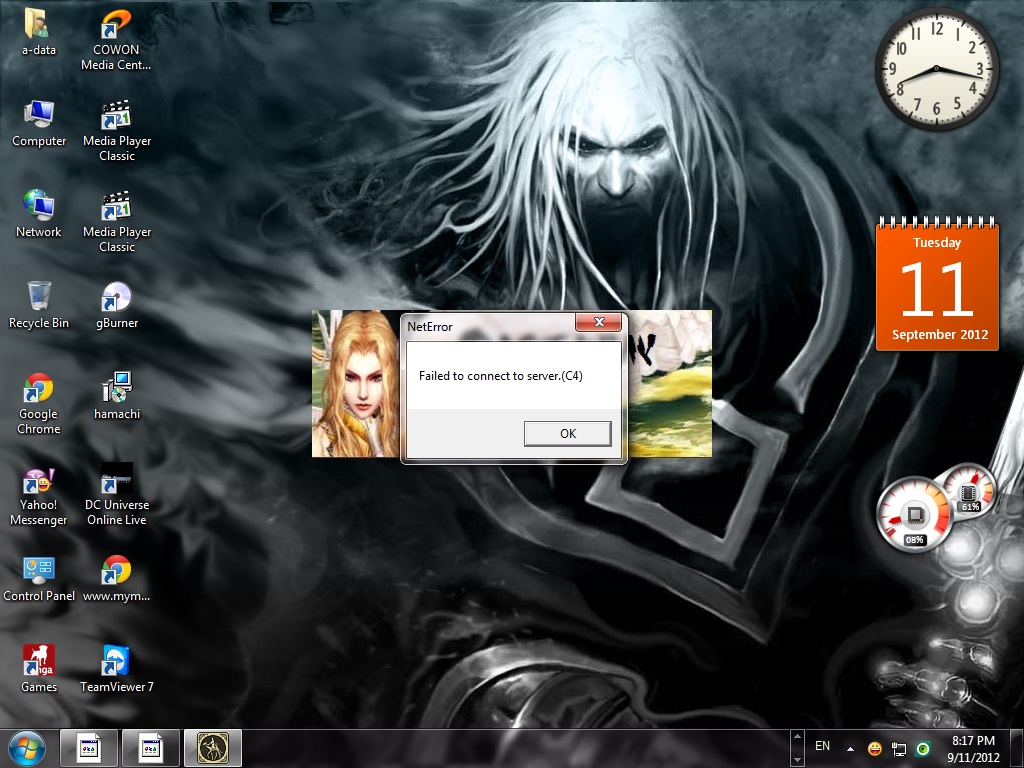Close the NetError dialog window
Screen dimensions: 1024x768
coord(598,322)
